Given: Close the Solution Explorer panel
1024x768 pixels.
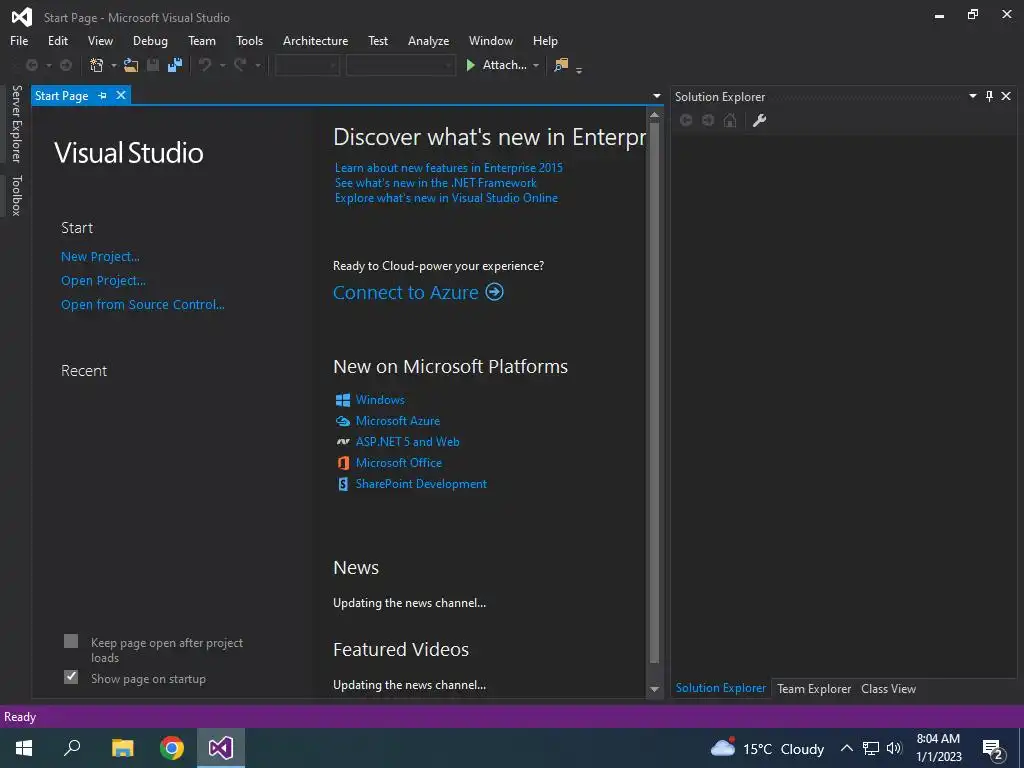Looking at the screenshot, I should 1006,96.
